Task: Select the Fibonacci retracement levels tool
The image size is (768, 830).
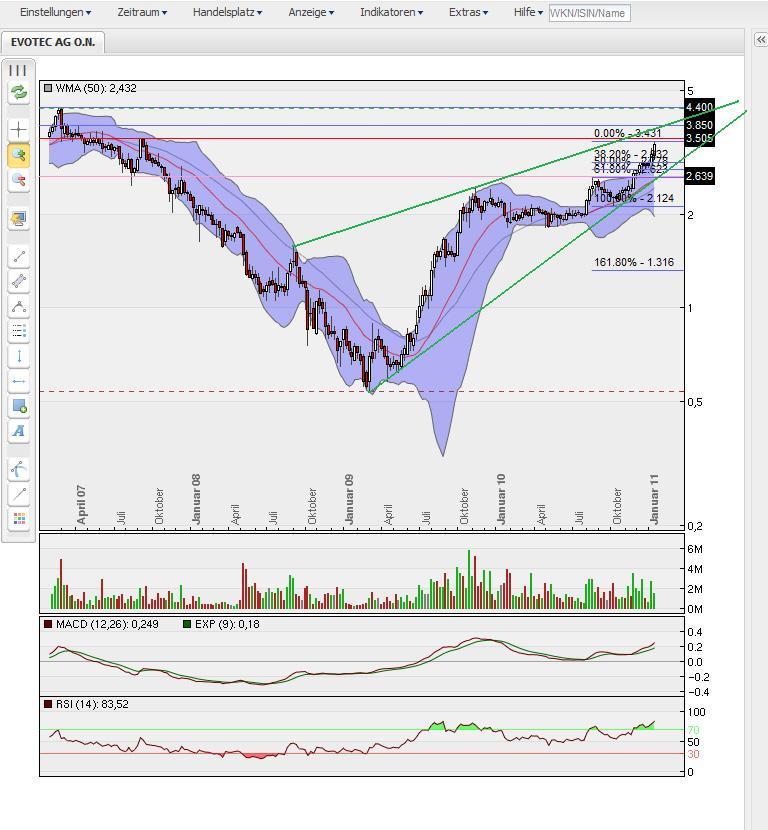Action: (x=19, y=332)
